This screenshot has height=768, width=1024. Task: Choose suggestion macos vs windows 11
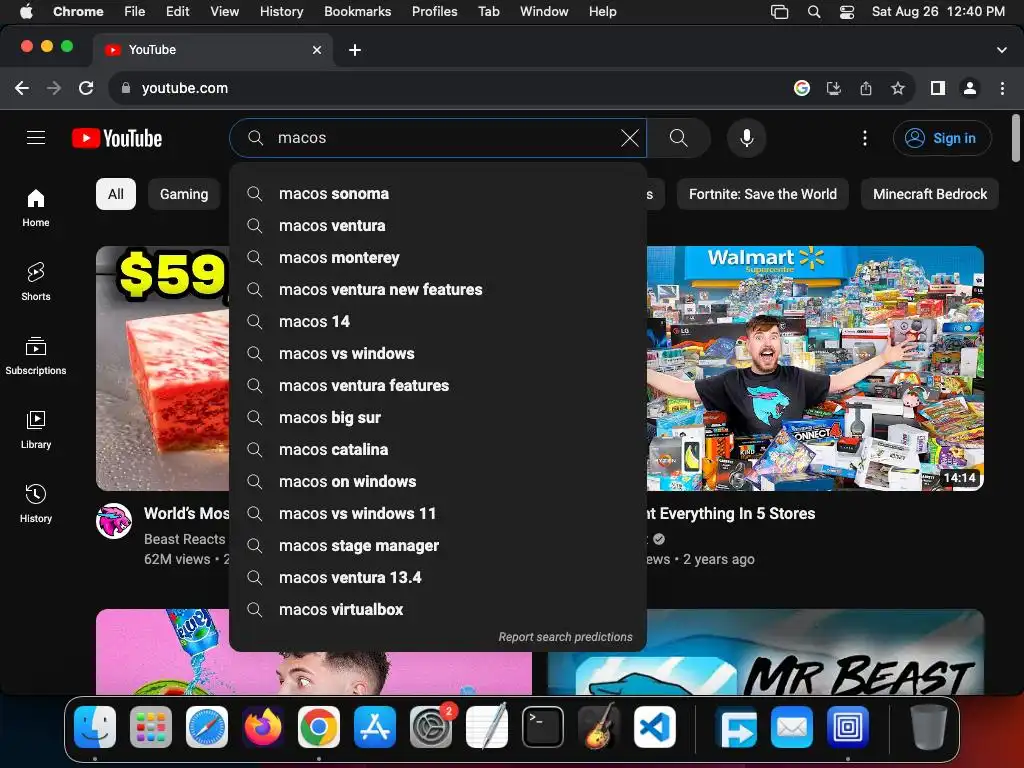(438, 513)
